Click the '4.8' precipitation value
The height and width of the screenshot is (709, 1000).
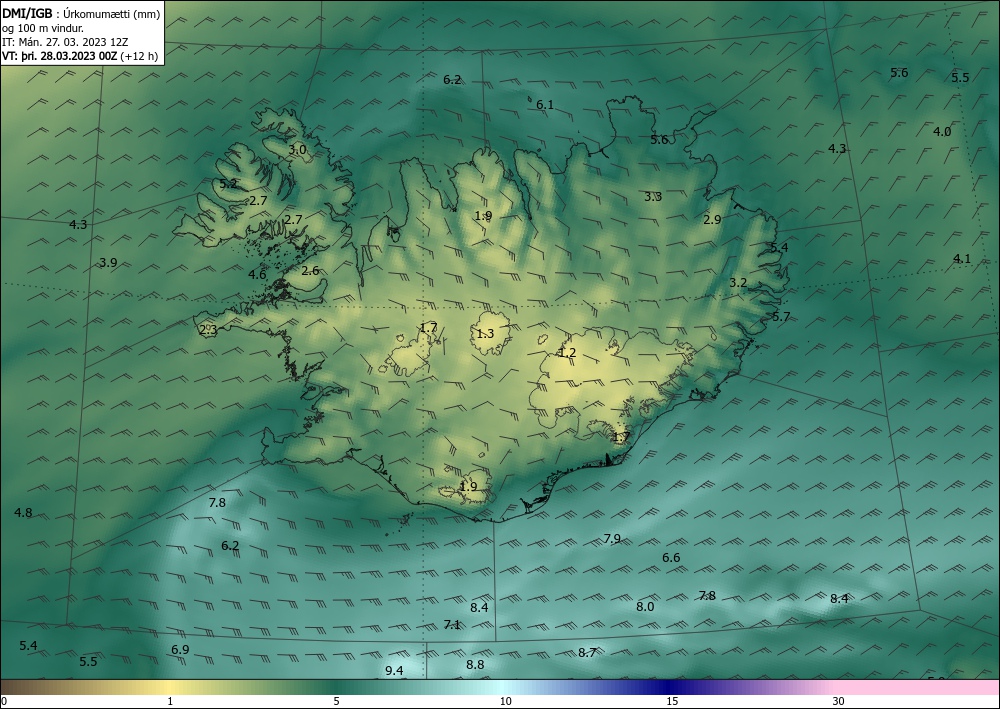[x=23, y=513]
